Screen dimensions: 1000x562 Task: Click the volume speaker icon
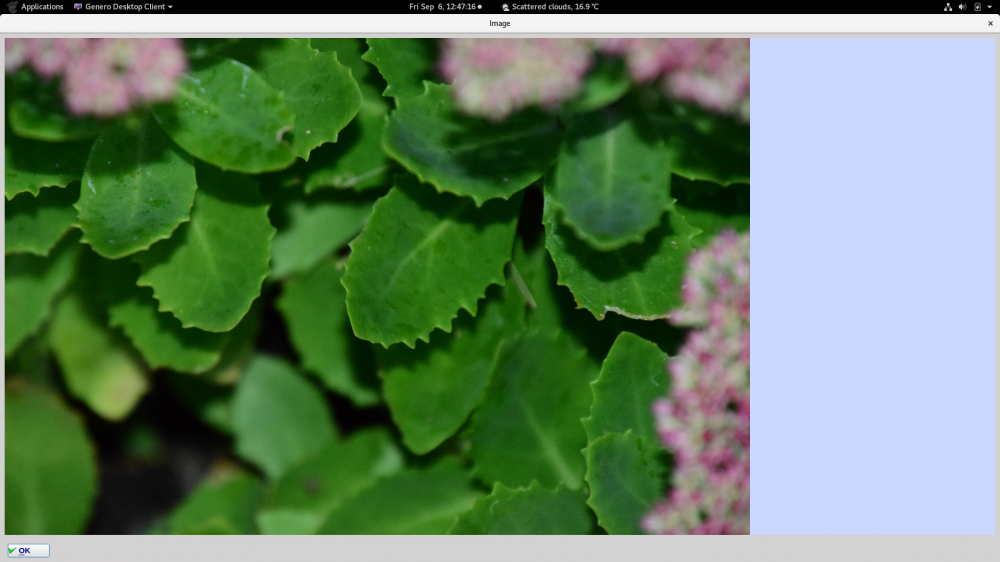(x=962, y=7)
